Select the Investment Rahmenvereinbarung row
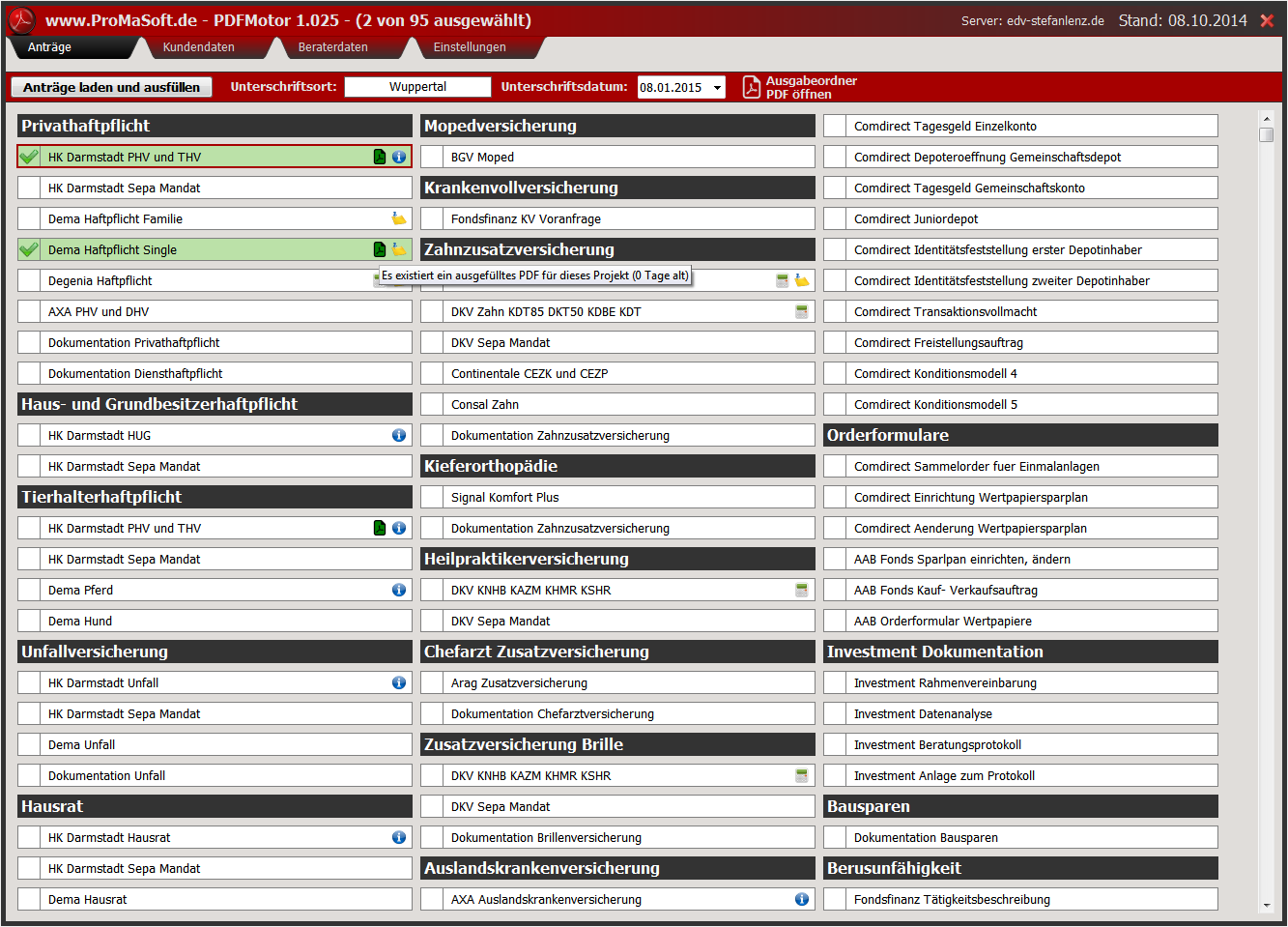The height and width of the screenshot is (927, 1288). click(1020, 682)
